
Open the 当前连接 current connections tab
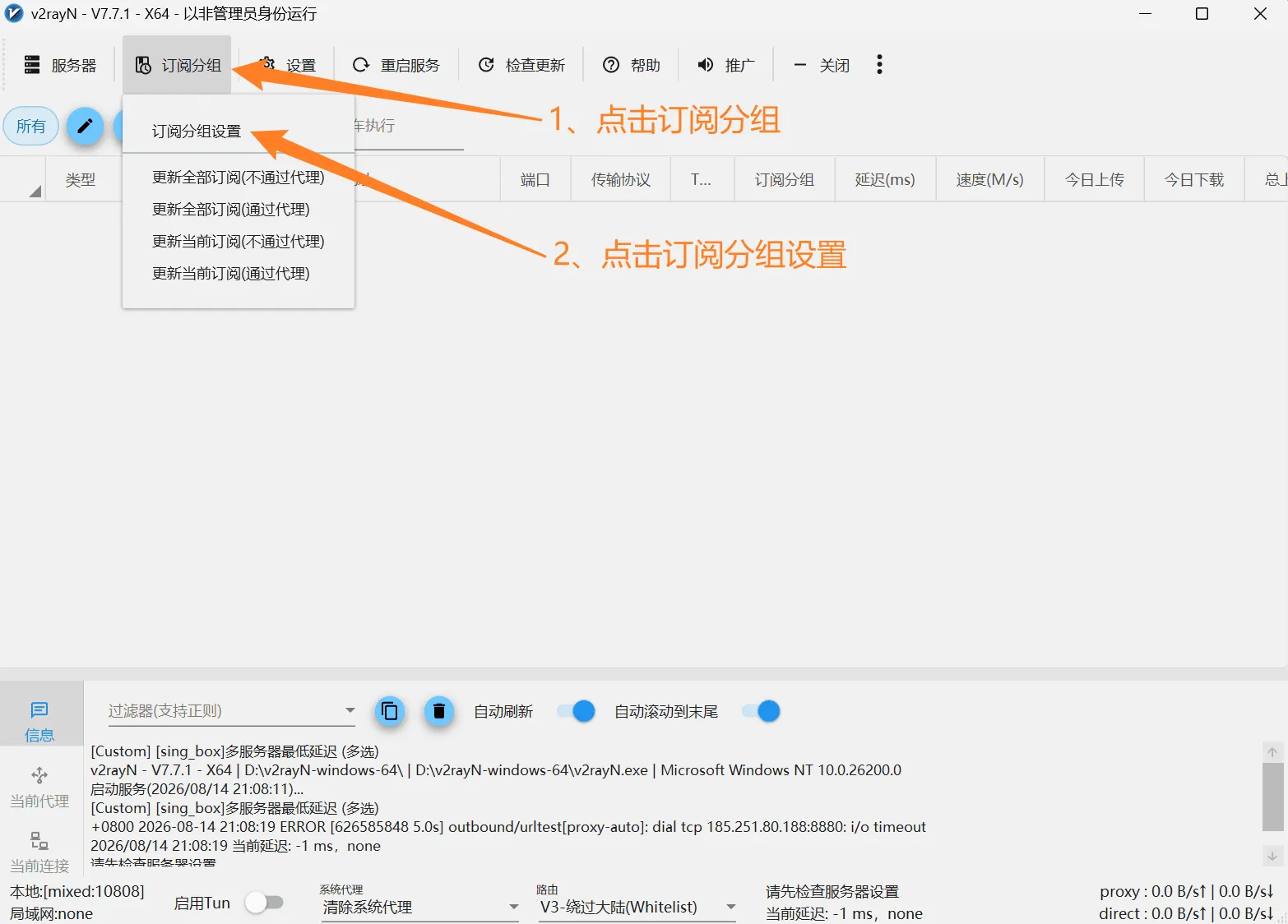[x=39, y=852]
